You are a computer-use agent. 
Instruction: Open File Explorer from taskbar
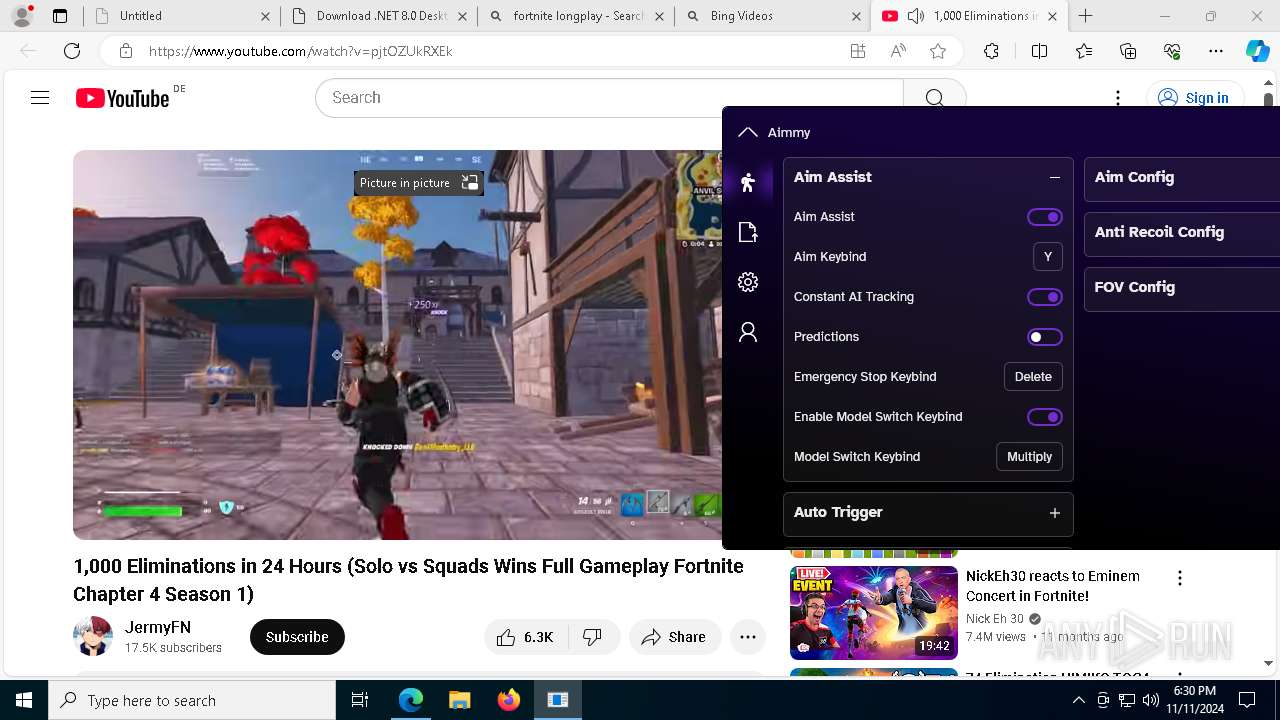[x=459, y=700]
